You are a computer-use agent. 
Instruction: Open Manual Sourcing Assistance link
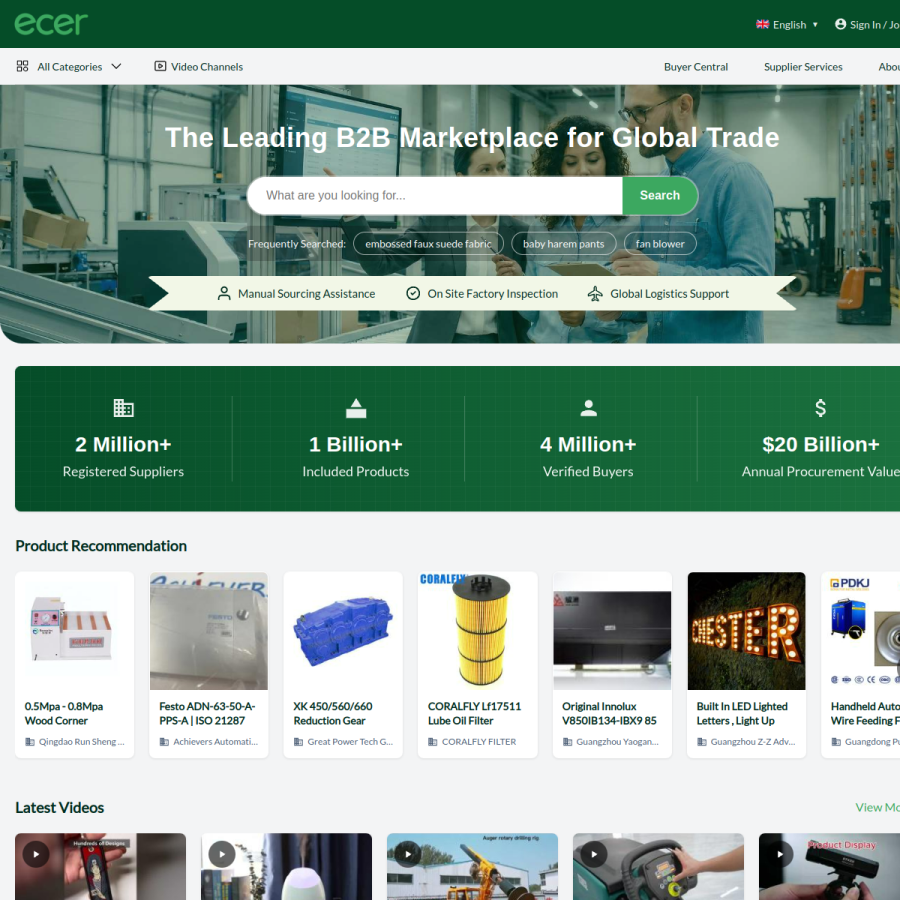(x=307, y=294)
